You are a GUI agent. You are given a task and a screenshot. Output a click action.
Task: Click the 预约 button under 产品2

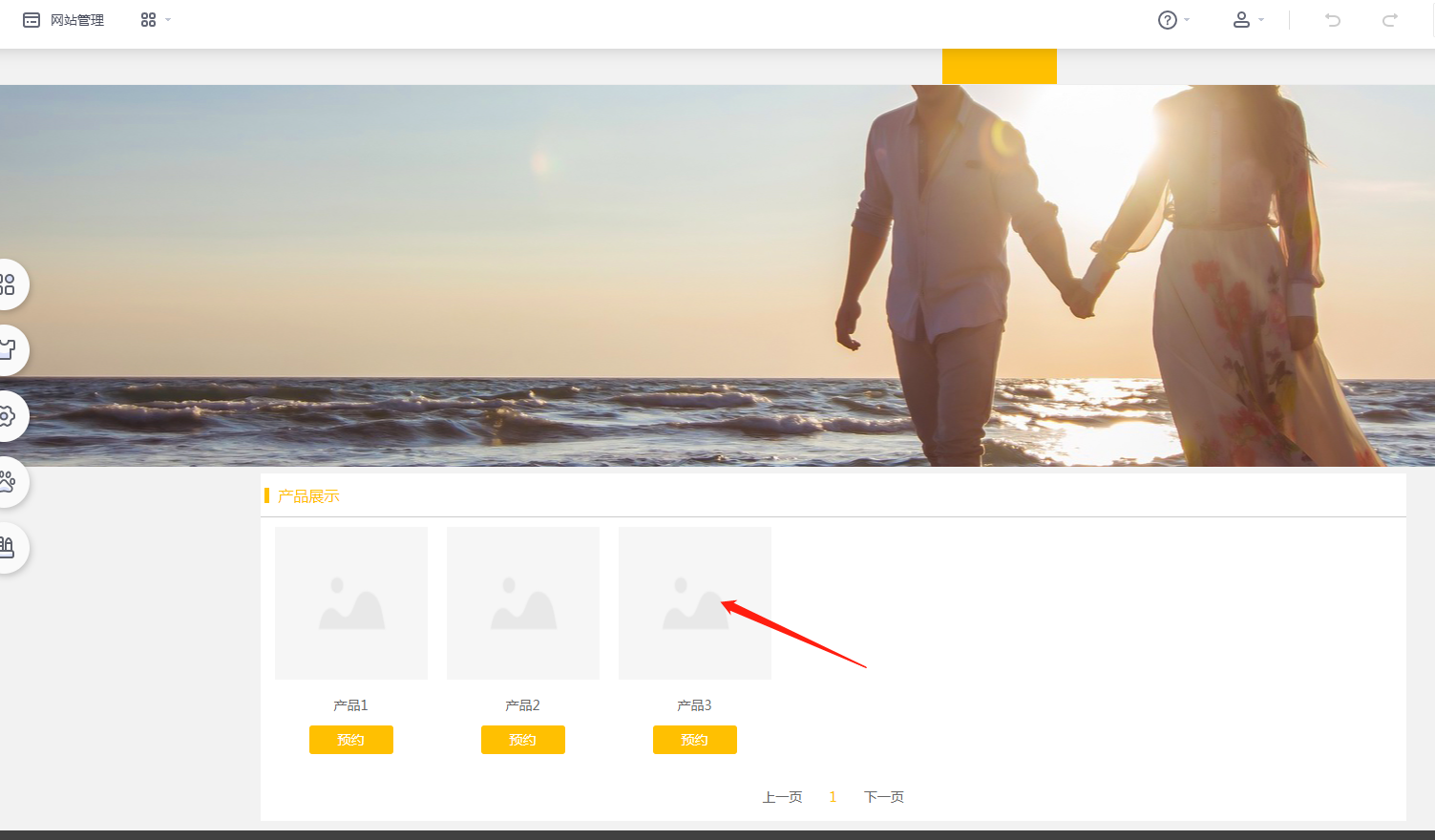(523, 740)
